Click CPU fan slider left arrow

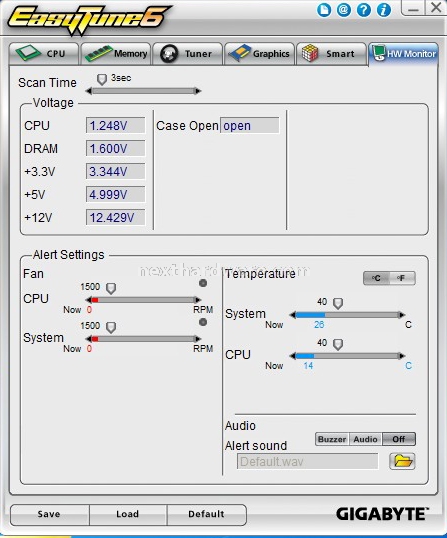(89, 300)
